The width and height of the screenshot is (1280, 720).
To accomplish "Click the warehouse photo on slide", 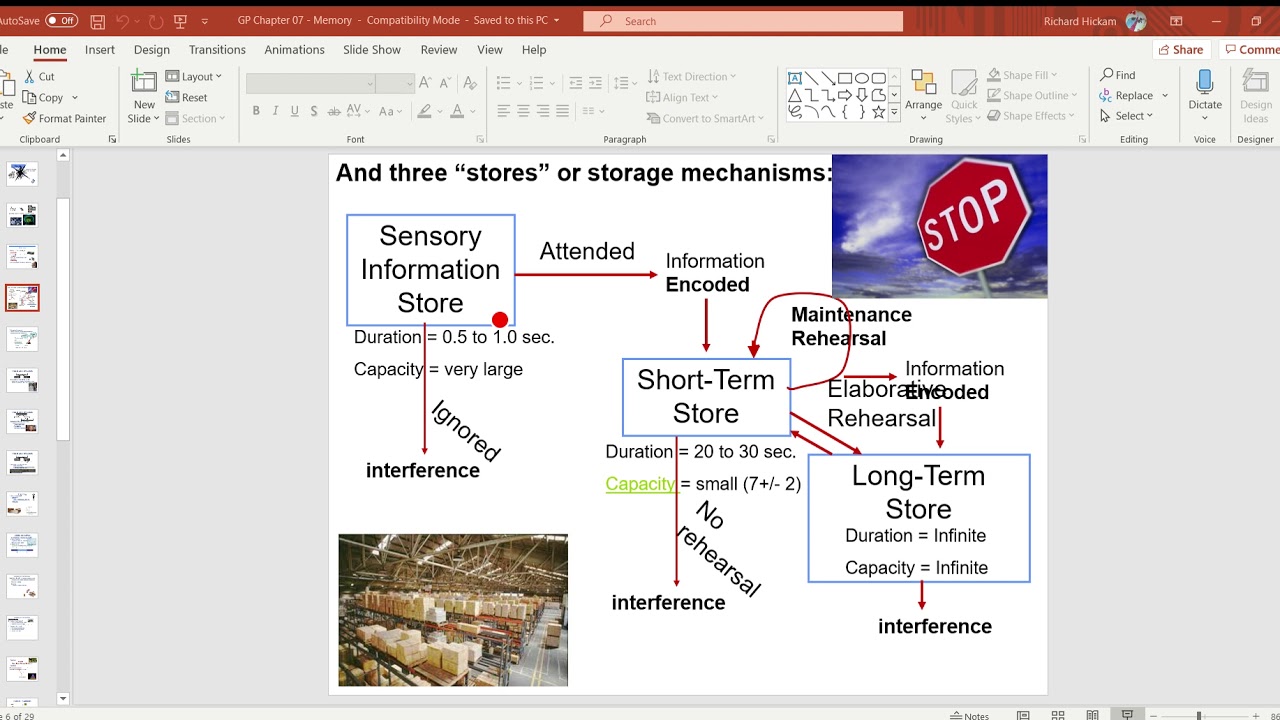I will pos(453,610).
